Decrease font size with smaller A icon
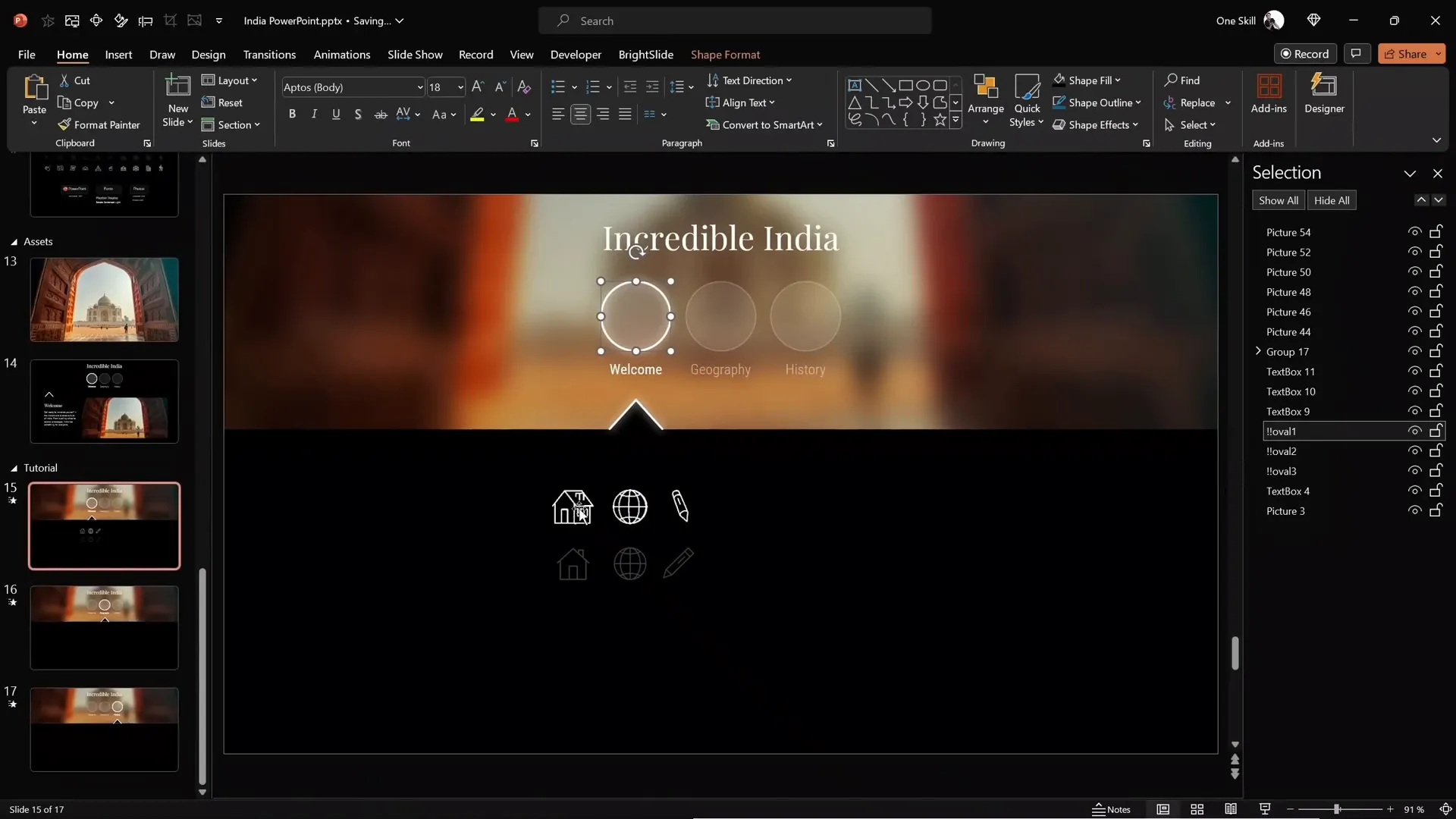 pyautogui.click(x=500, y=87)
